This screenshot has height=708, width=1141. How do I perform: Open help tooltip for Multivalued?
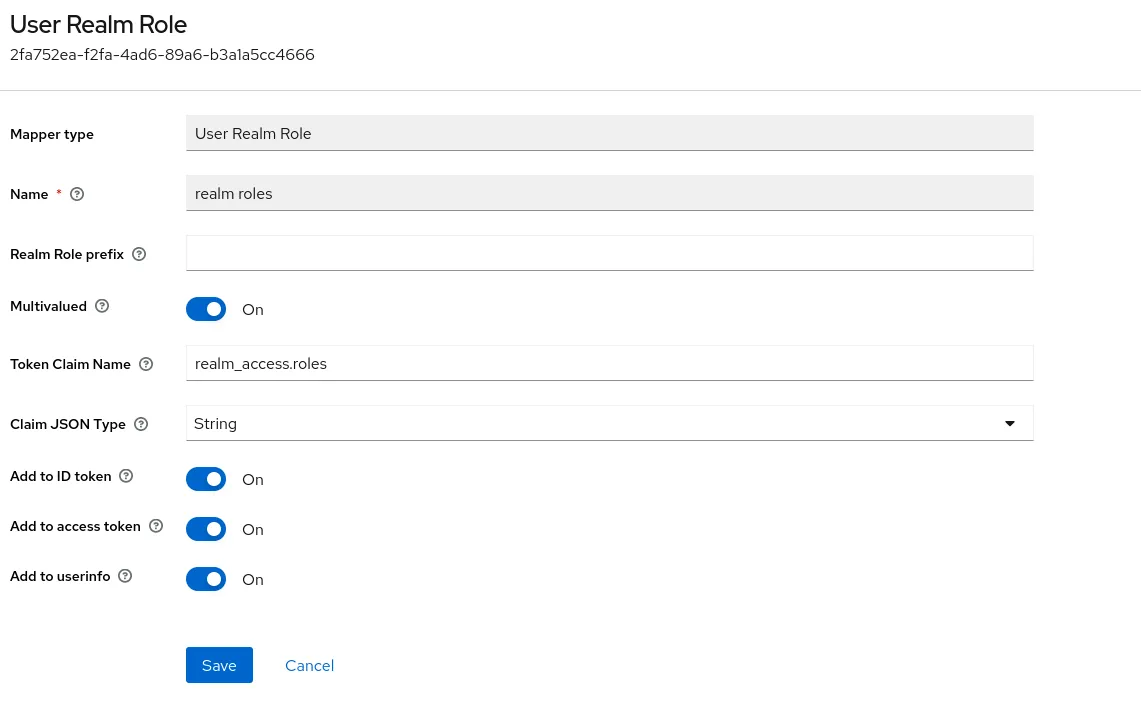(x=102, y=306)
